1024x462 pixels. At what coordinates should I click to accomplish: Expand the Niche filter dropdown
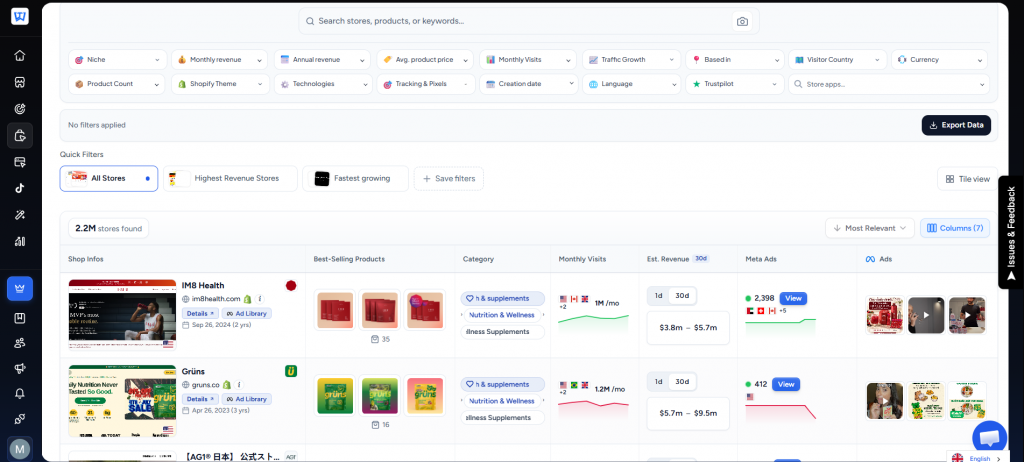tap(116, 59)
